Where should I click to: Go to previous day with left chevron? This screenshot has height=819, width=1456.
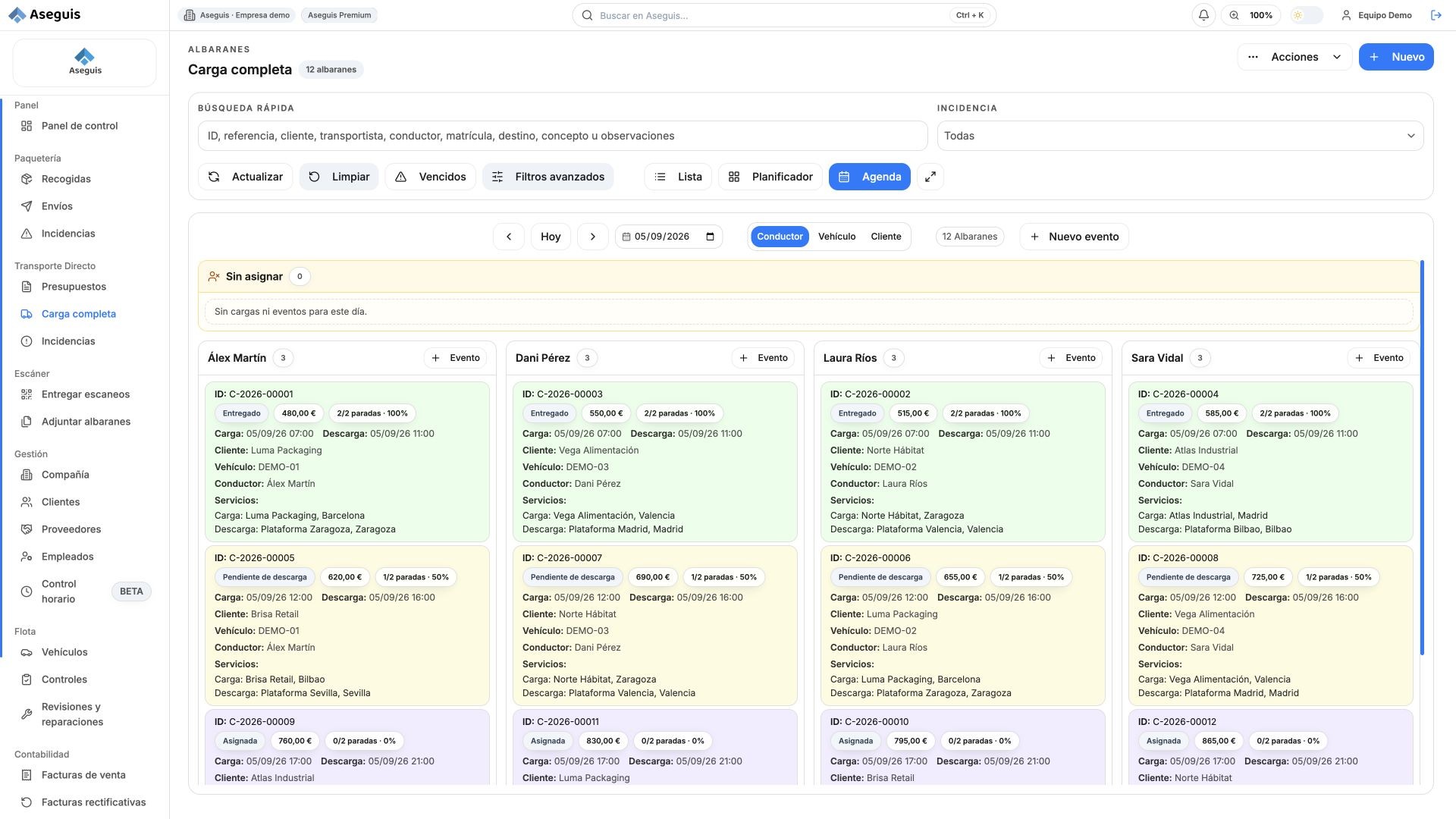coord(509,237)
